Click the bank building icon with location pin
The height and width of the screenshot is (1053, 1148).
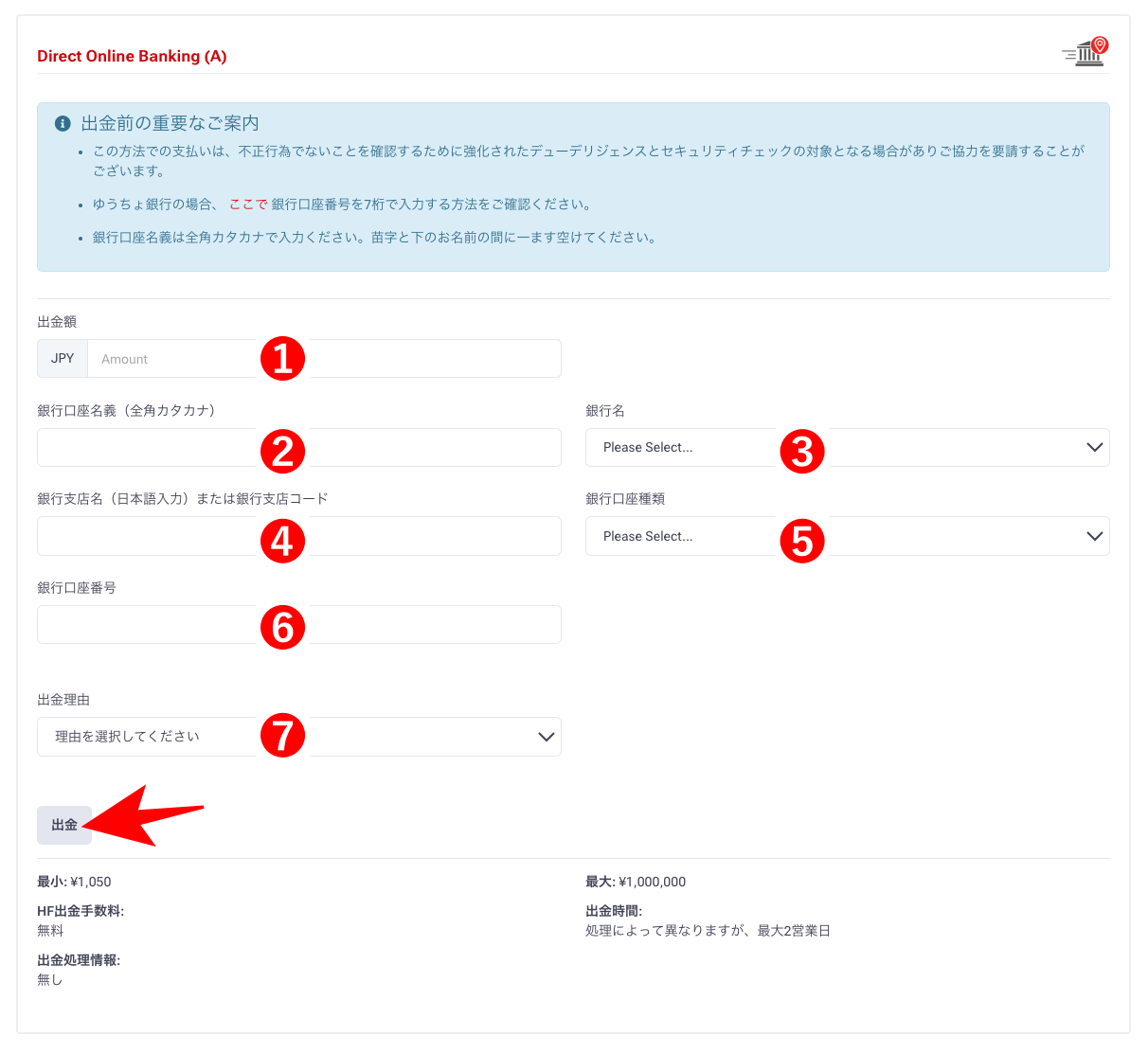[1084, 54]
